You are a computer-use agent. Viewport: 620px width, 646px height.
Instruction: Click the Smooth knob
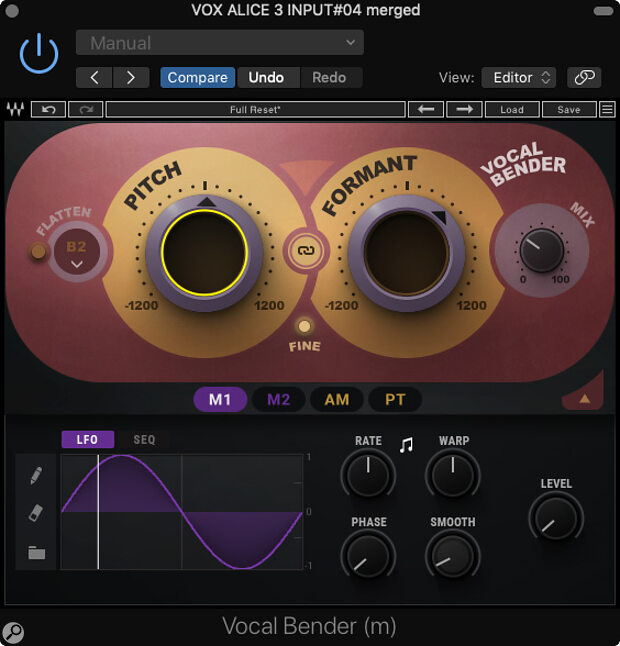click(453, 556)
